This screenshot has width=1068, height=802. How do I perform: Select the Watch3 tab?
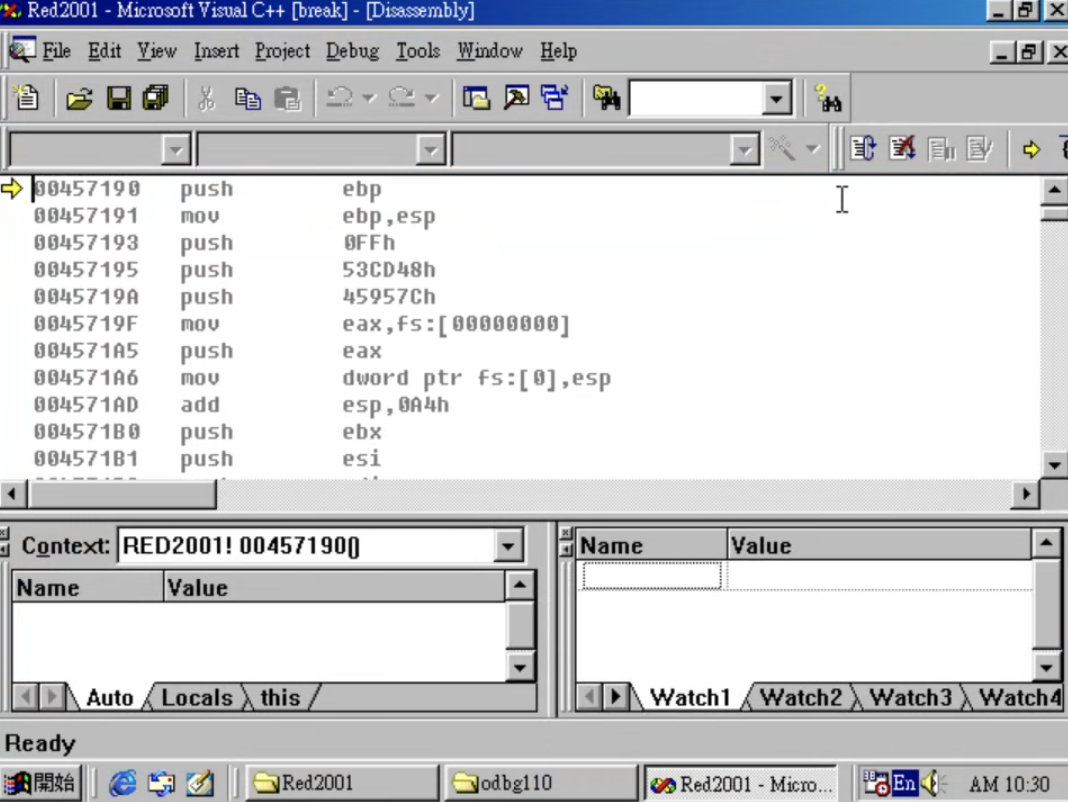tap(910, 698)
